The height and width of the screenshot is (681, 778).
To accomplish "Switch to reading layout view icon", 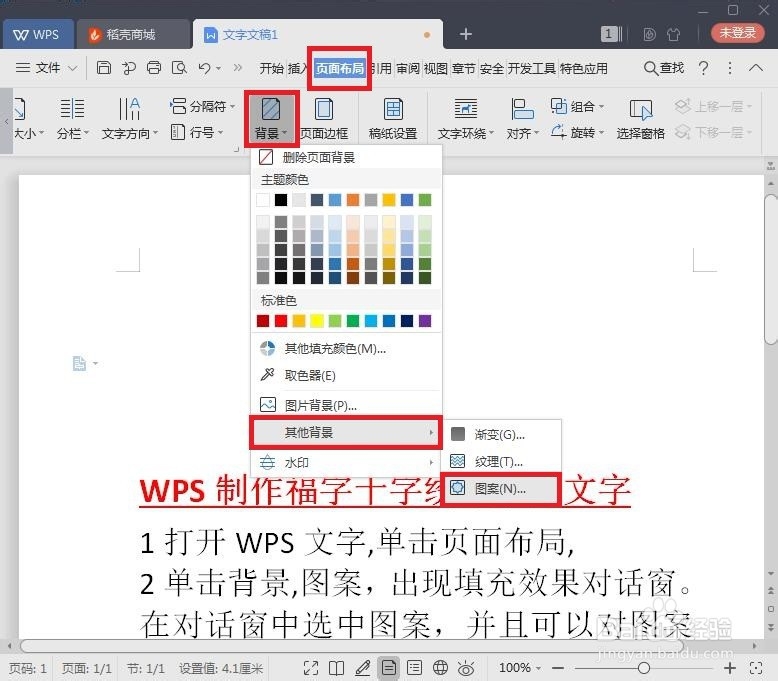I will tap(336, 668).
